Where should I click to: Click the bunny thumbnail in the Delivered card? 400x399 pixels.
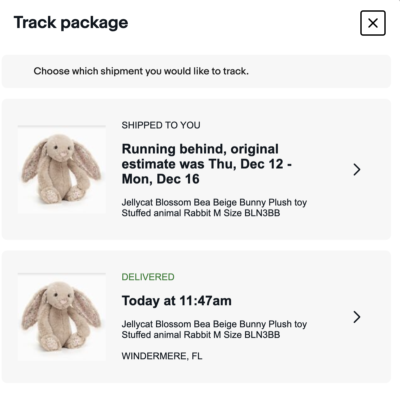coord(62,317)
